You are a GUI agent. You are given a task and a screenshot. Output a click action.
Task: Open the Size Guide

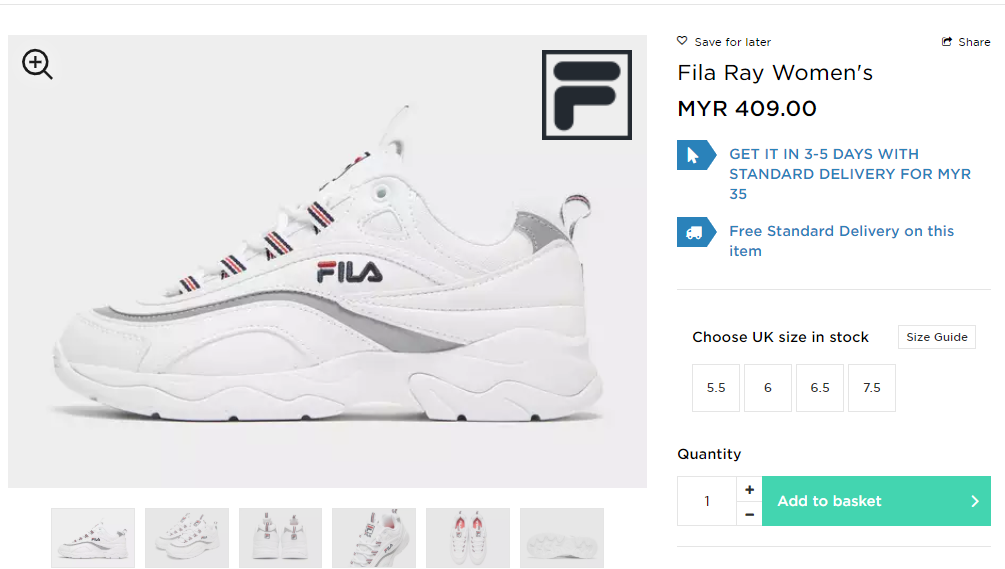[936, 337]
